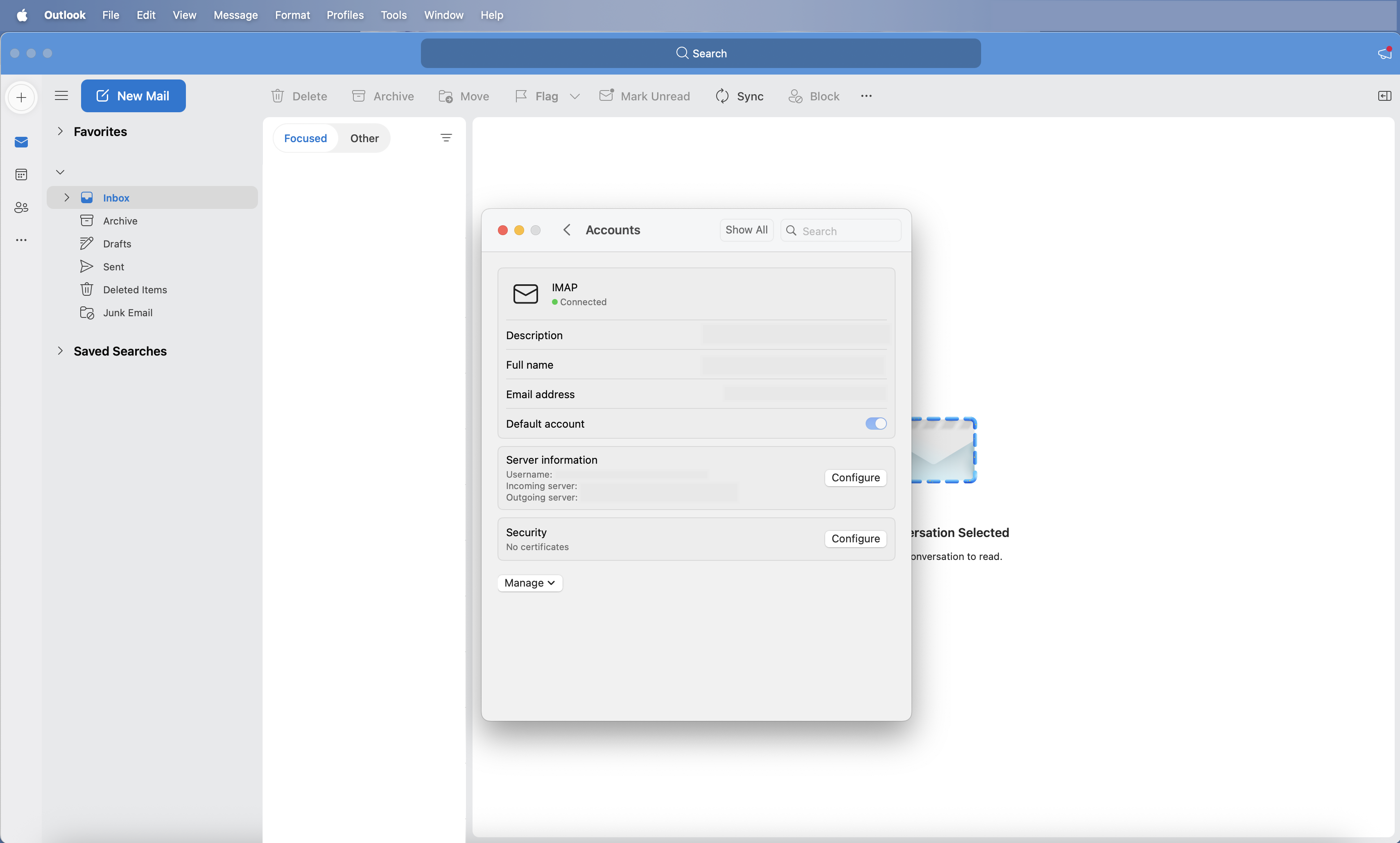This screenshot has width=1400, height=843.
Task: Click the round plus new item button
Action: pyautogui.click(x=22, y=97)
